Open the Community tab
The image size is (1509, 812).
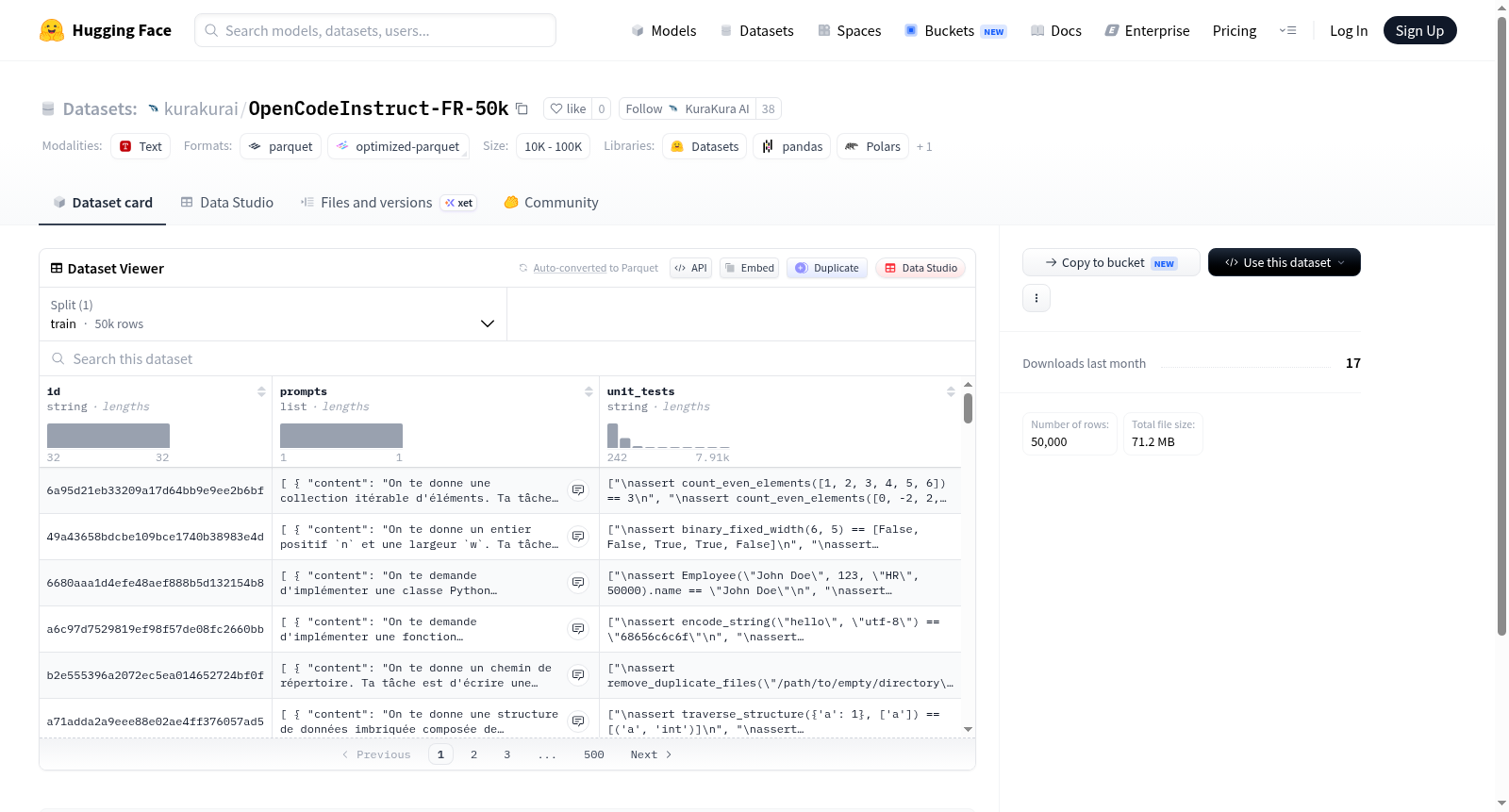pos(552,203)
